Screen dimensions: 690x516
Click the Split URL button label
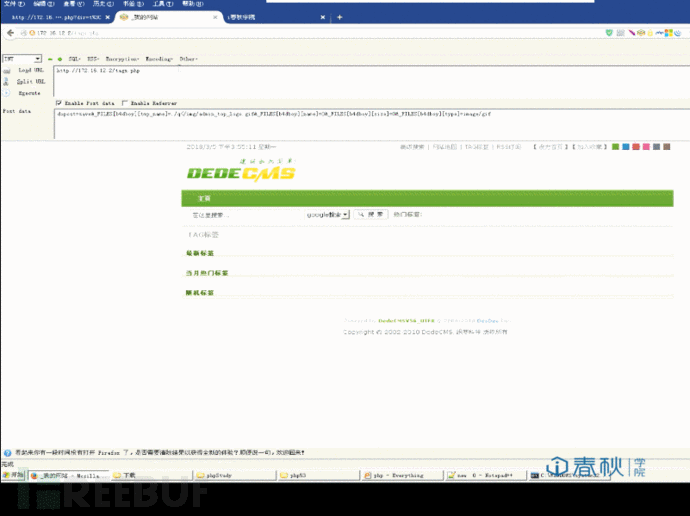click(31, 81)
